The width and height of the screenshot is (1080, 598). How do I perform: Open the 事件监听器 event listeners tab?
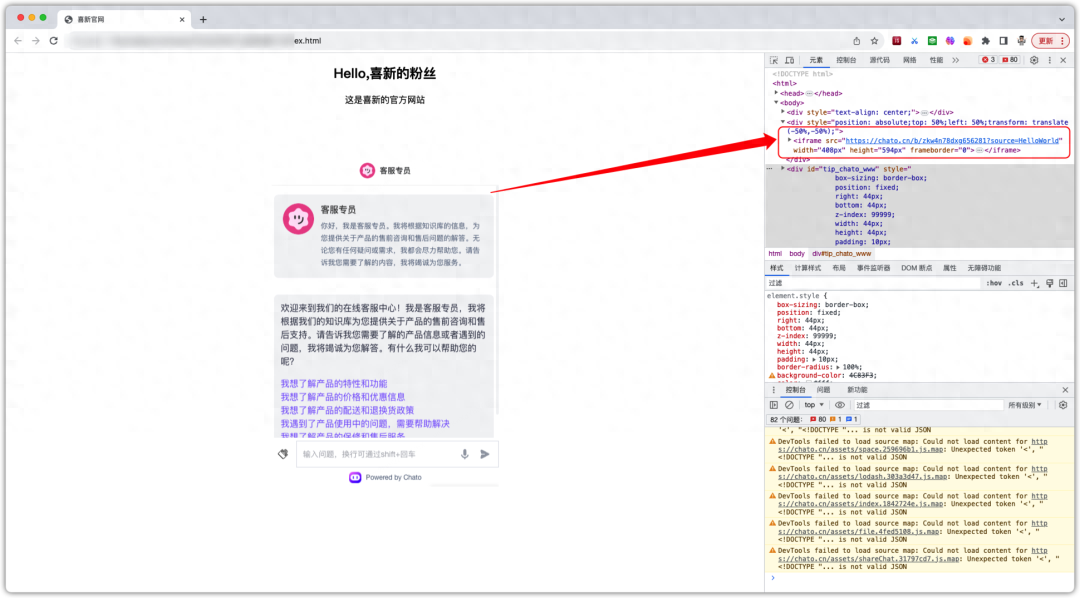873,268
